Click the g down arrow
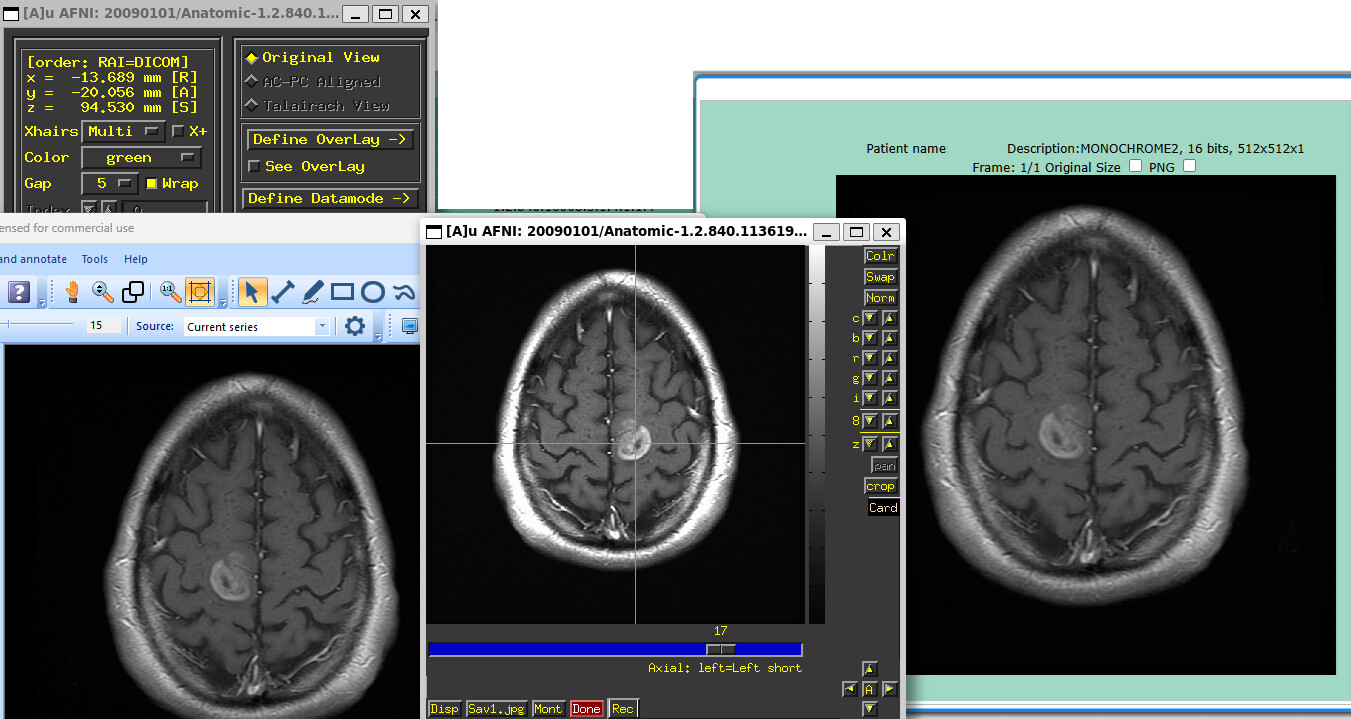The image size is (1351, 719). click(870, 379)
